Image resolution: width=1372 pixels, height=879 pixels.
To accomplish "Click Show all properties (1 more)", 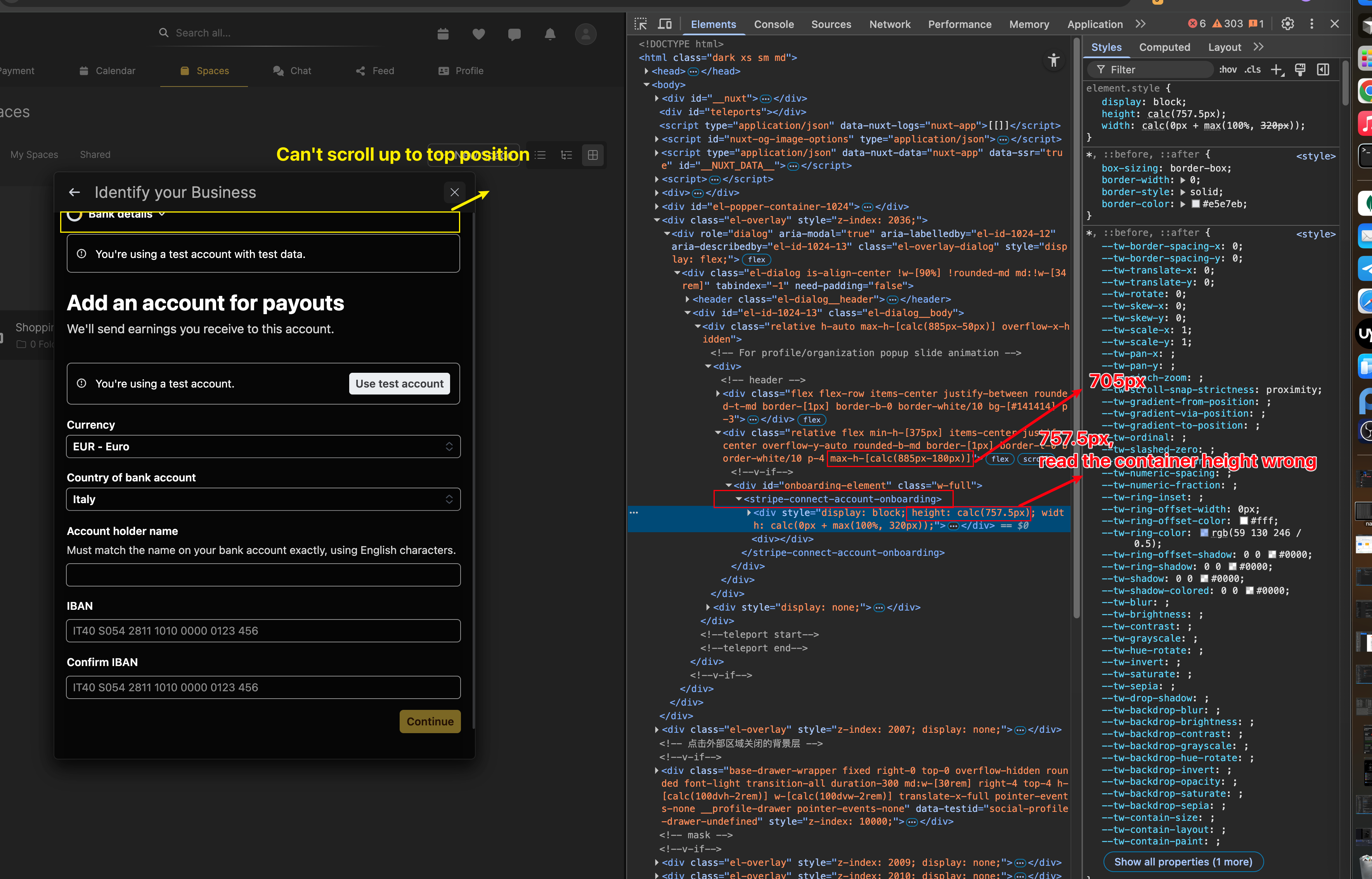I will coord(1183,862).
